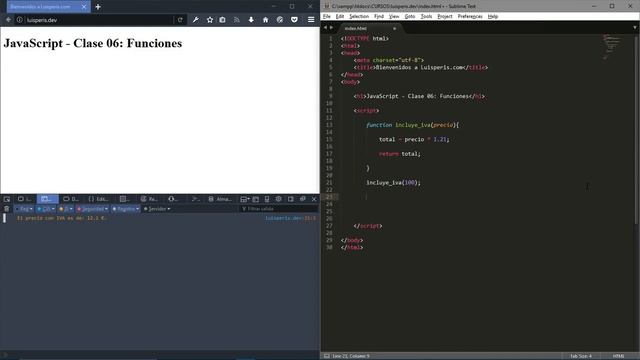Viewport: 640px width, 360px height.
Task: Toggle the Red (Net) console filter
Action: tap(24, 209)
